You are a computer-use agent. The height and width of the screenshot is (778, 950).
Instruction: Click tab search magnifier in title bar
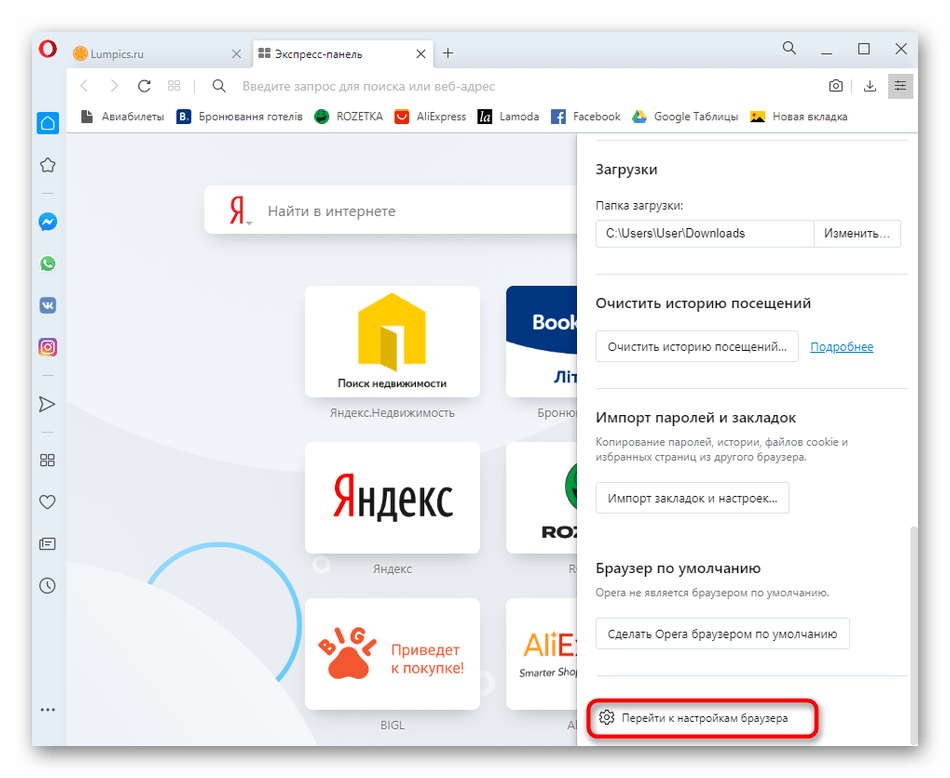789,48
